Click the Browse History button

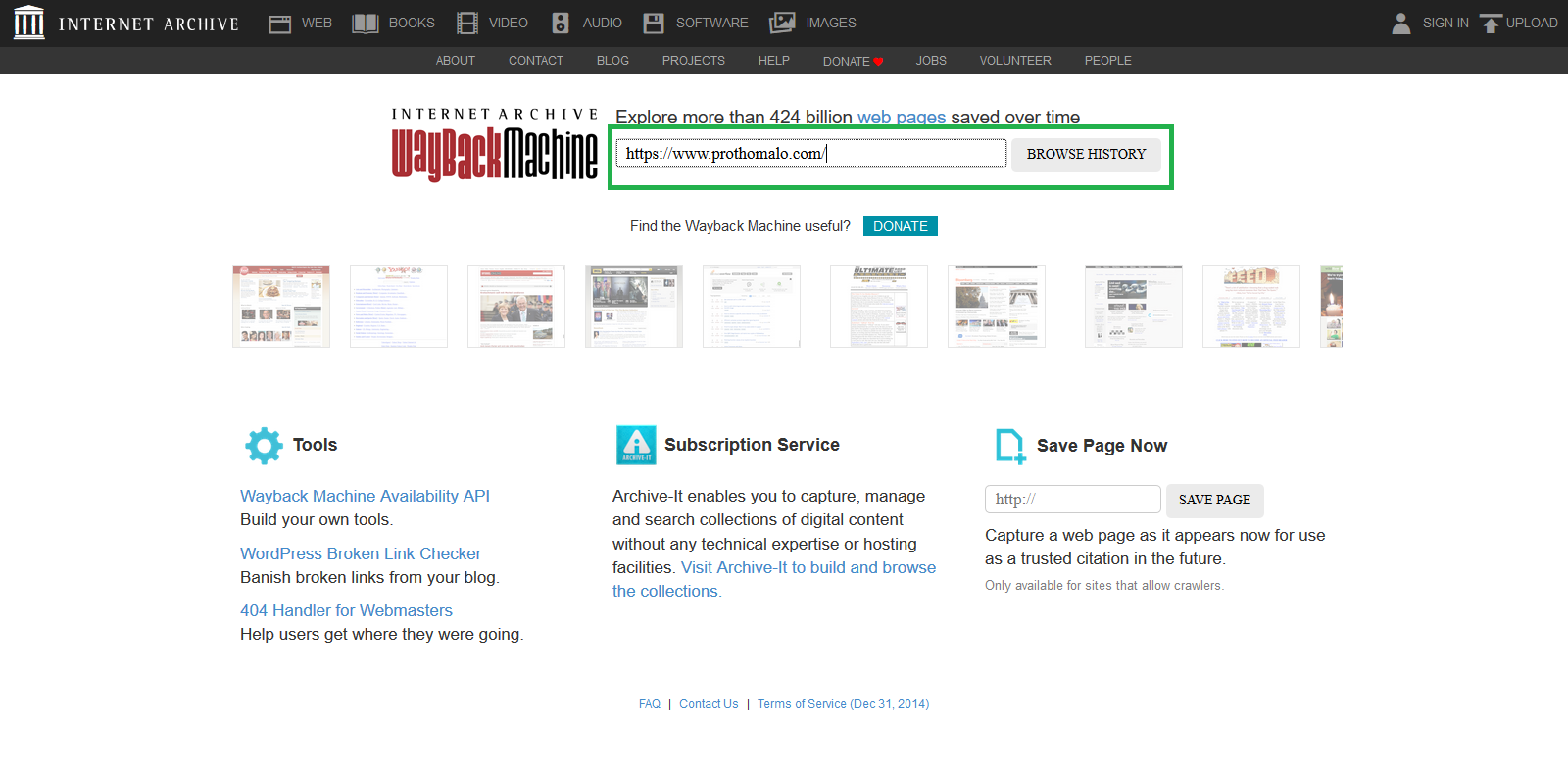1086,154
